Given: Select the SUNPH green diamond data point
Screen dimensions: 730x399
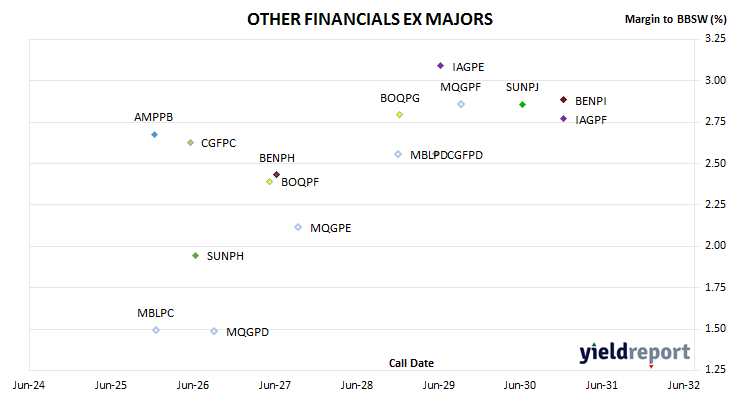Looking at the screenshot, I should point(196,256).
